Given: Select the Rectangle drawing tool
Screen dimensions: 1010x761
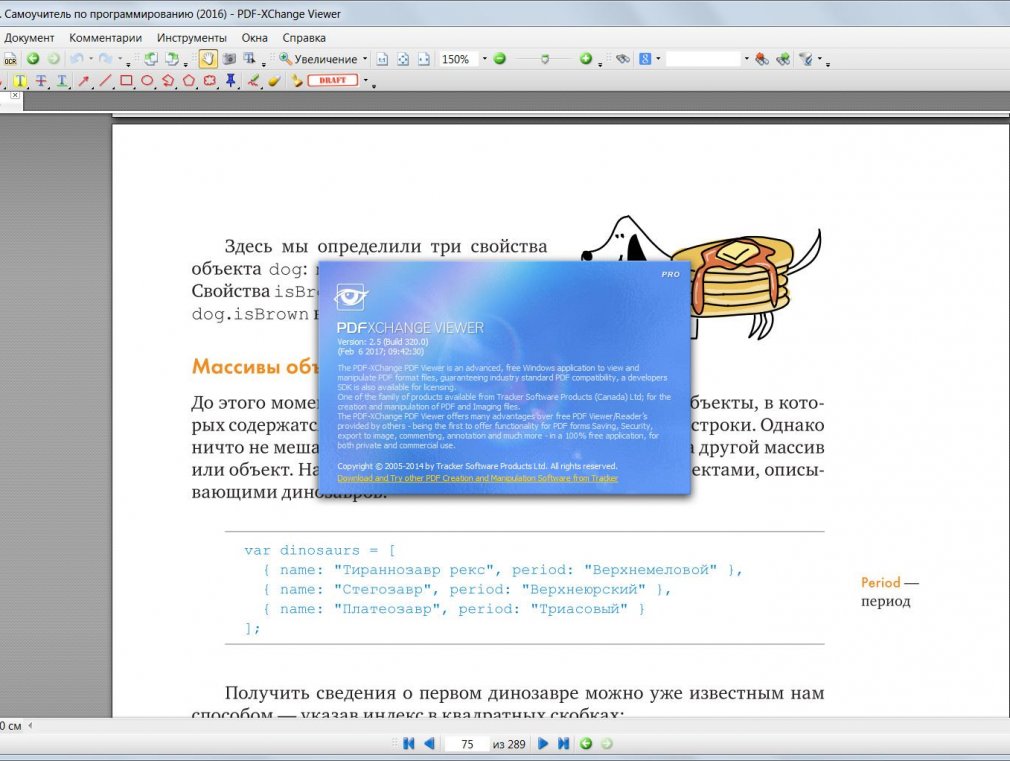Looking at the screenshot, I should [126, 81].
